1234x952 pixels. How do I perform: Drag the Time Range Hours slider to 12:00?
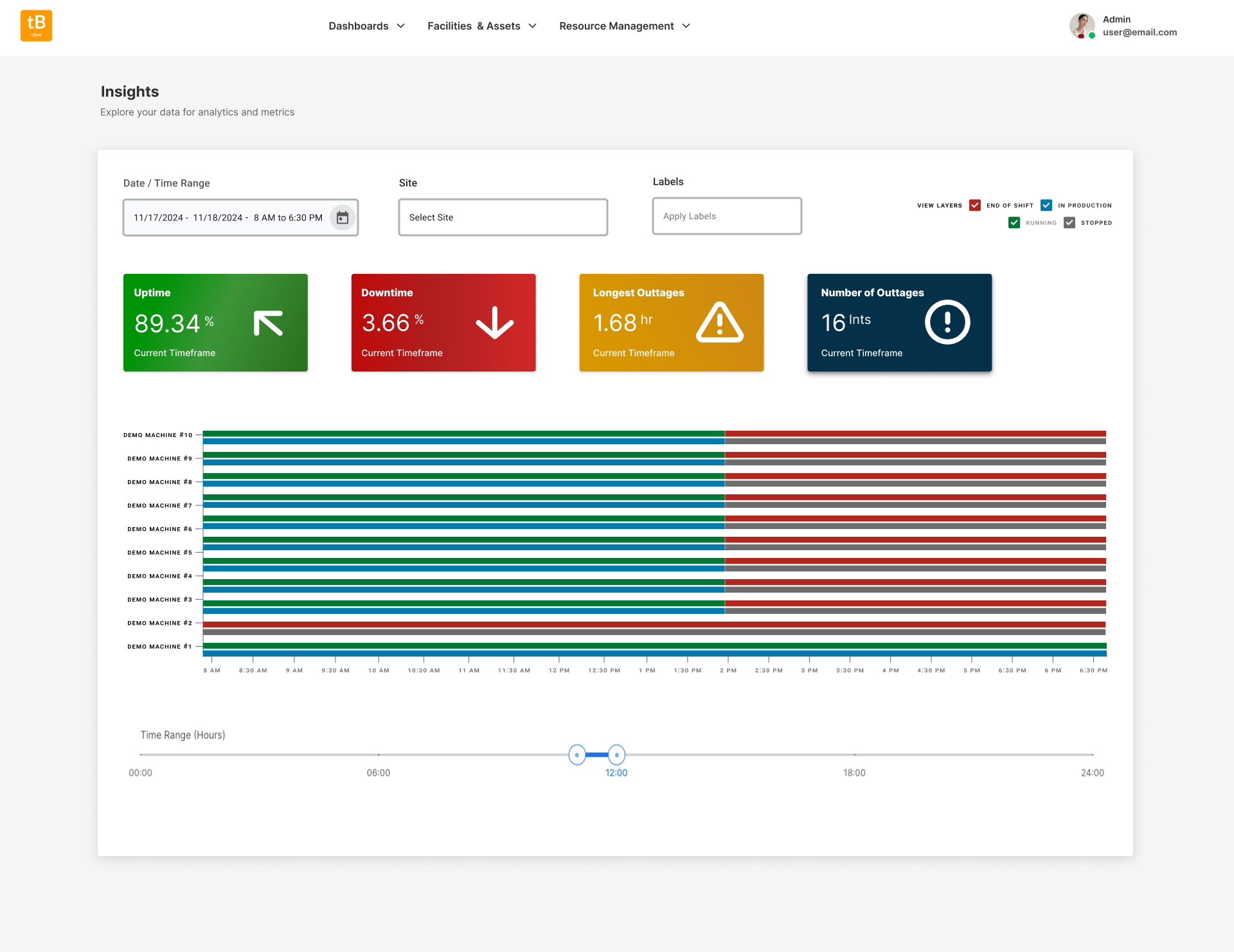click(x=617, y=755)
